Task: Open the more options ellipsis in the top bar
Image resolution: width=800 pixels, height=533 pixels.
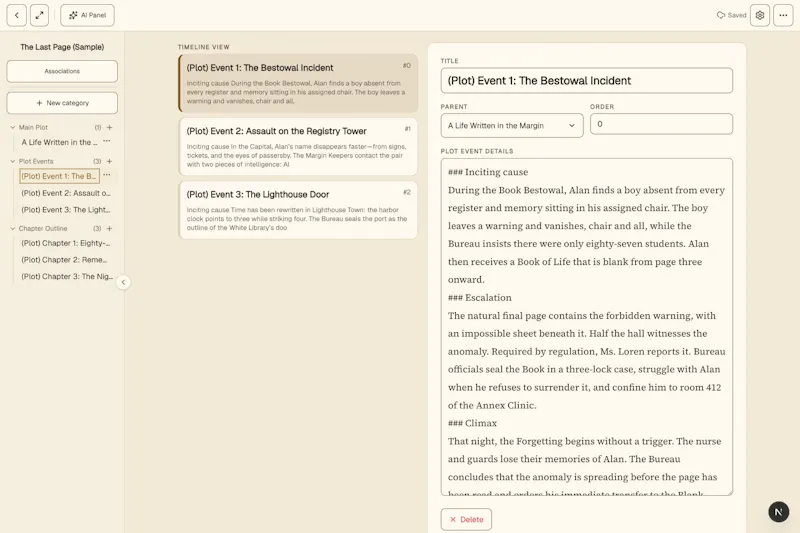Action: (x=783, y=15)
